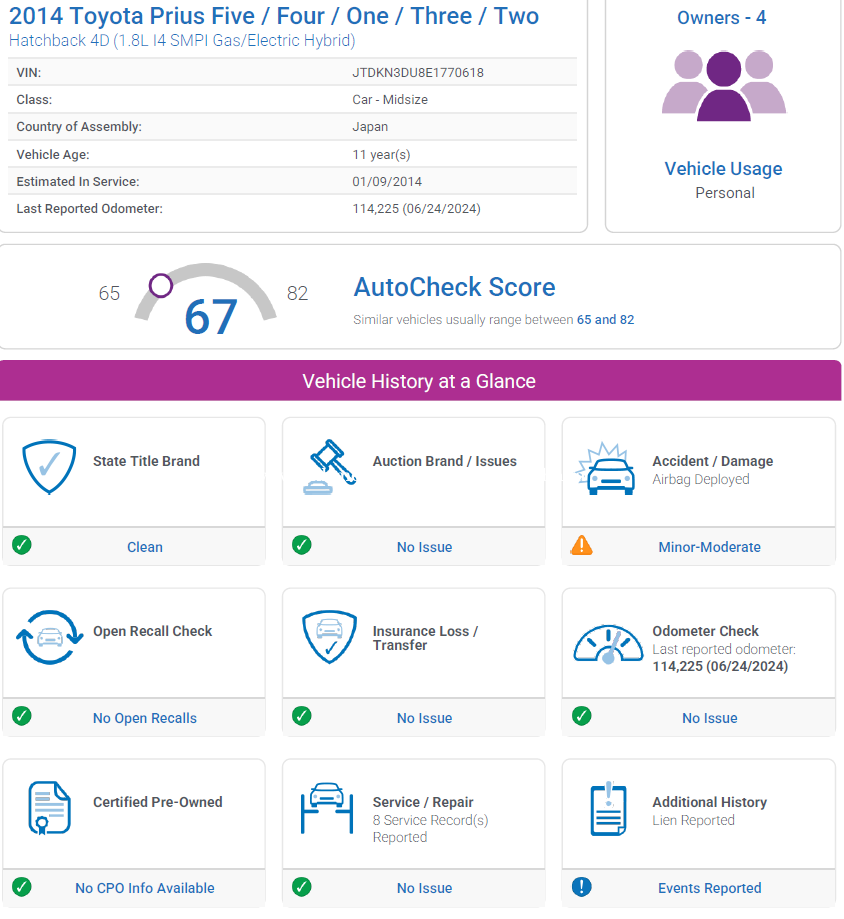Open the No CPO Info Available link
The height and width of the screenshot is (919, 844).
coord(145,888)
